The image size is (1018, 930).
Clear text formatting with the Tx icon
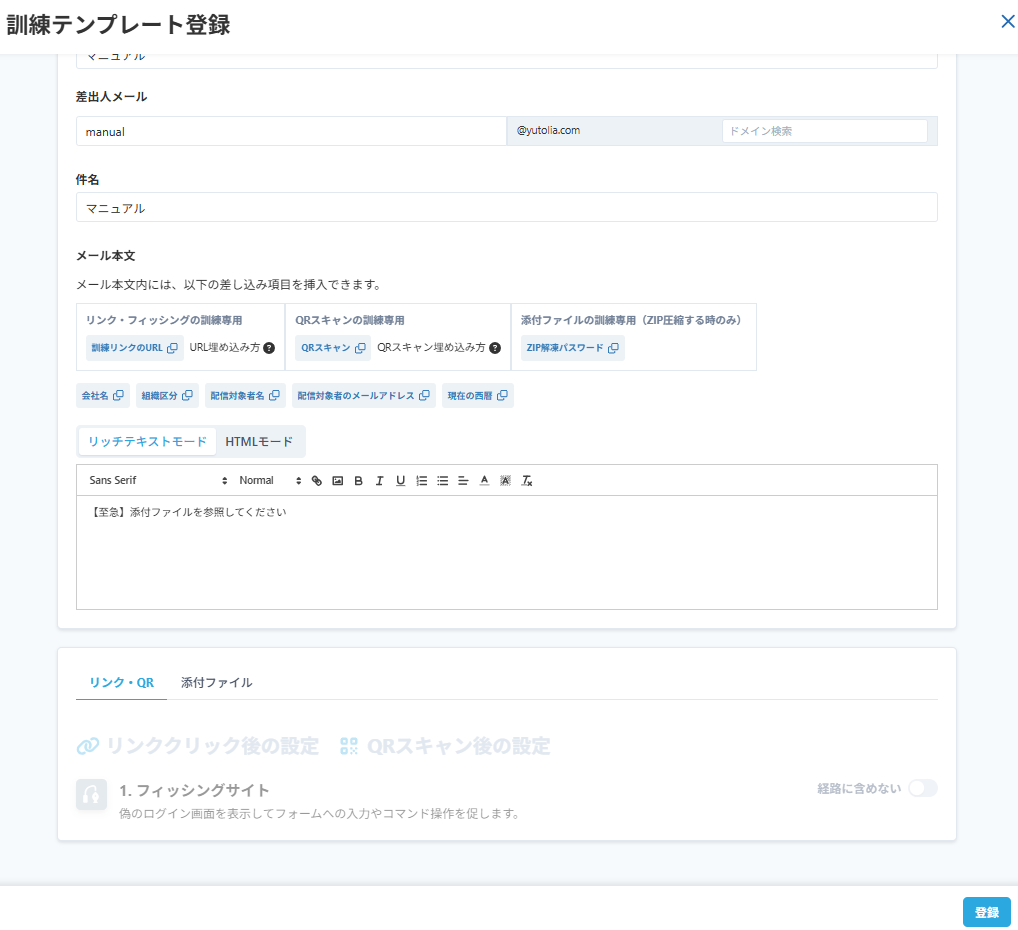(527, 481)
